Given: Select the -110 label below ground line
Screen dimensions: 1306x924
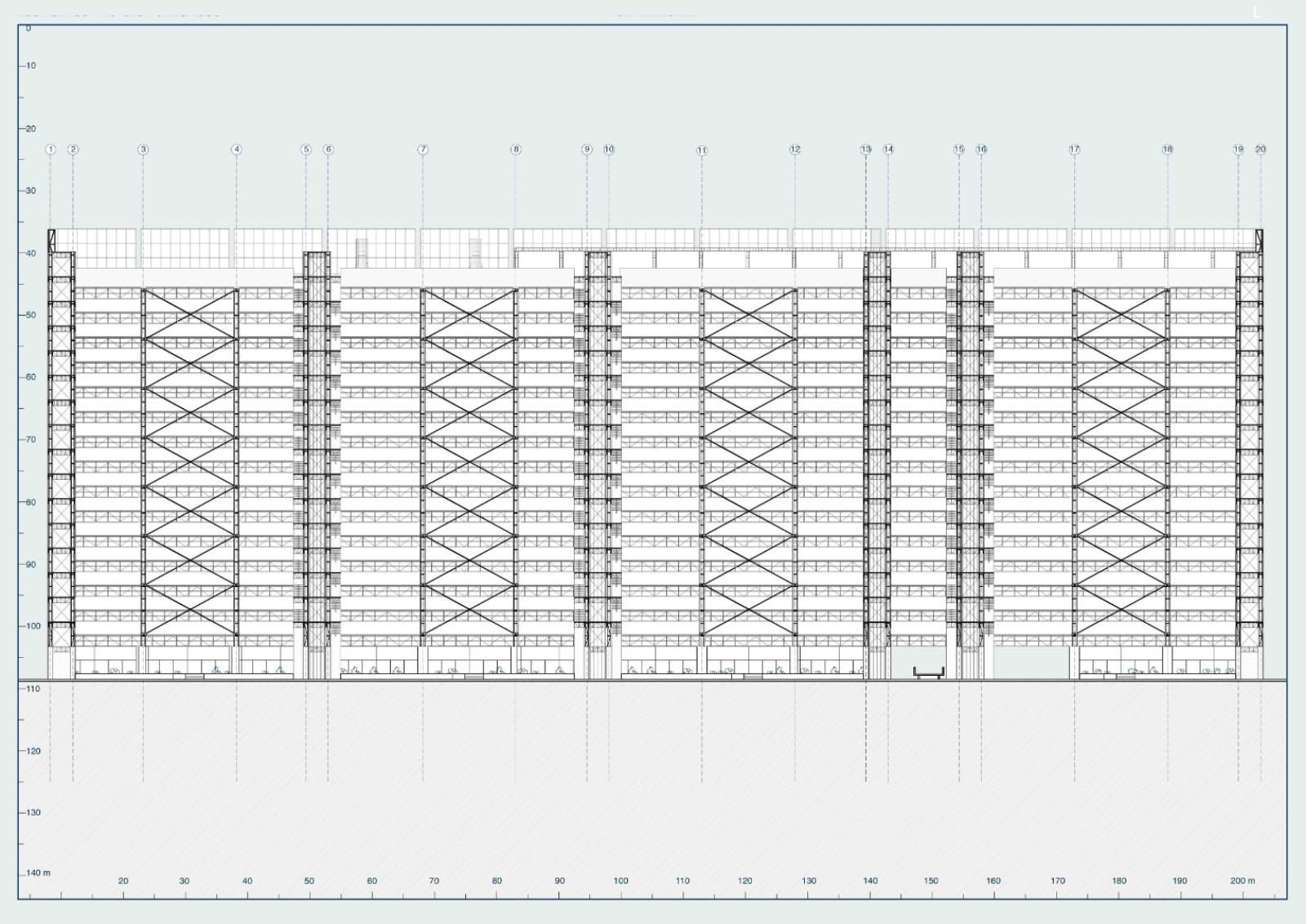Looking at the screenshot, I should coord(32,689).
